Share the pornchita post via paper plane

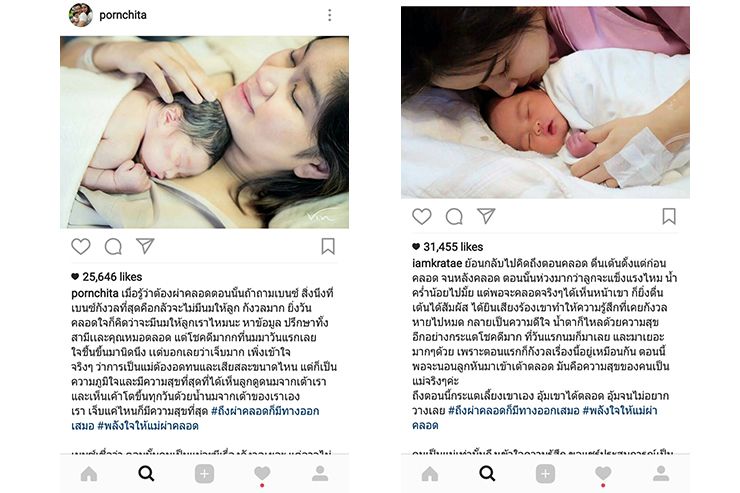tap(145, 245)
